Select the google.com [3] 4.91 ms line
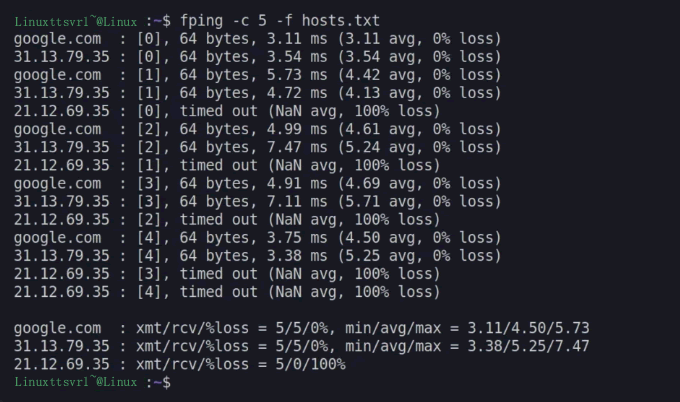The image size is (680, 402). (x=257, y=183)
